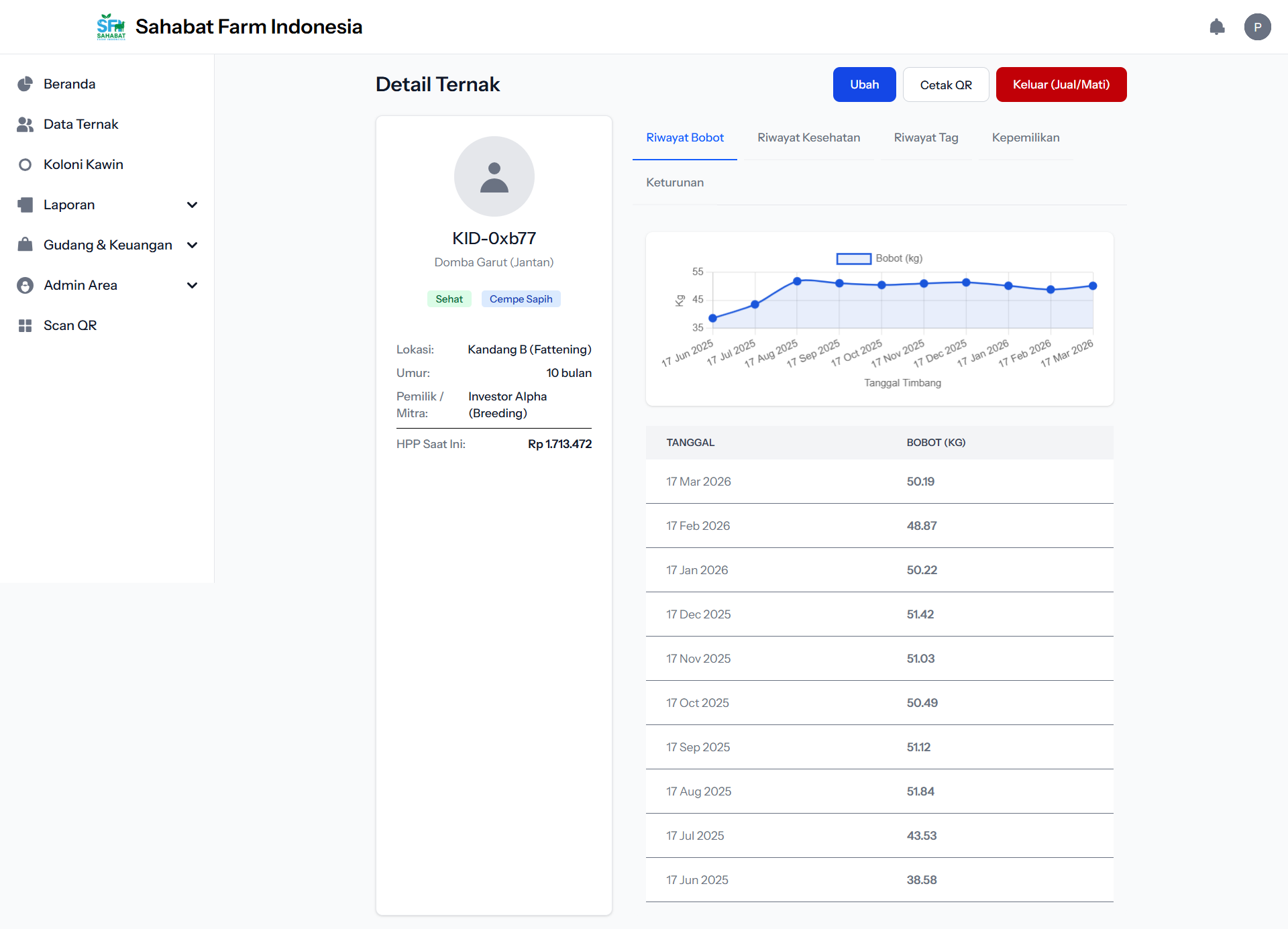Click the notification bell icon
This screenshot has width=1288, height=929.
[1217, 27]
